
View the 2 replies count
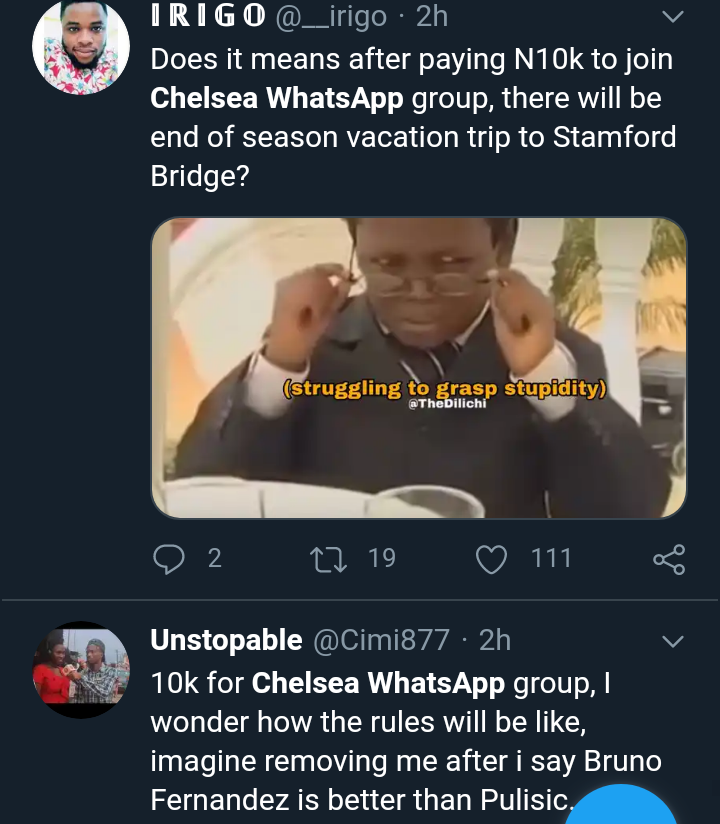pyautogui.click(x=214, y=558)
